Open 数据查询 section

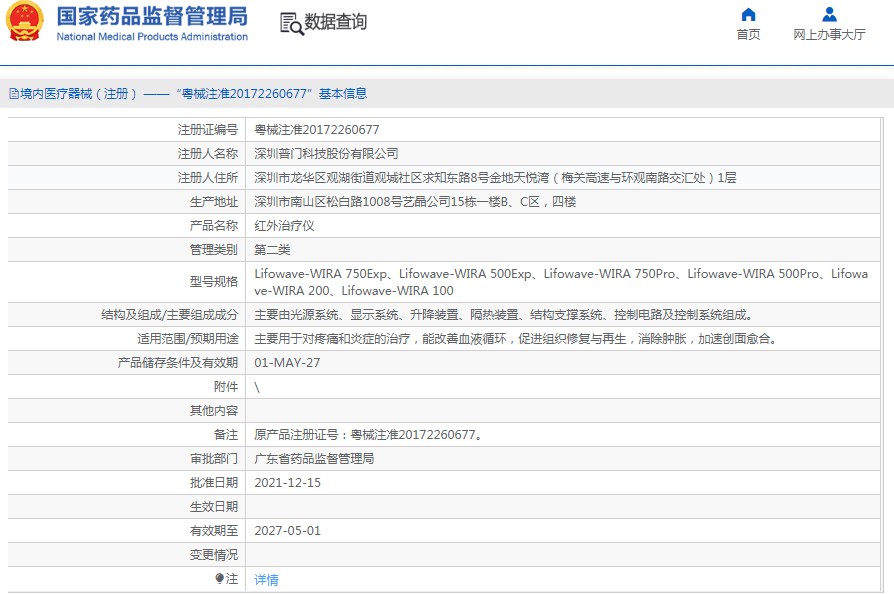pyautogui.click(x=335, y=22)
